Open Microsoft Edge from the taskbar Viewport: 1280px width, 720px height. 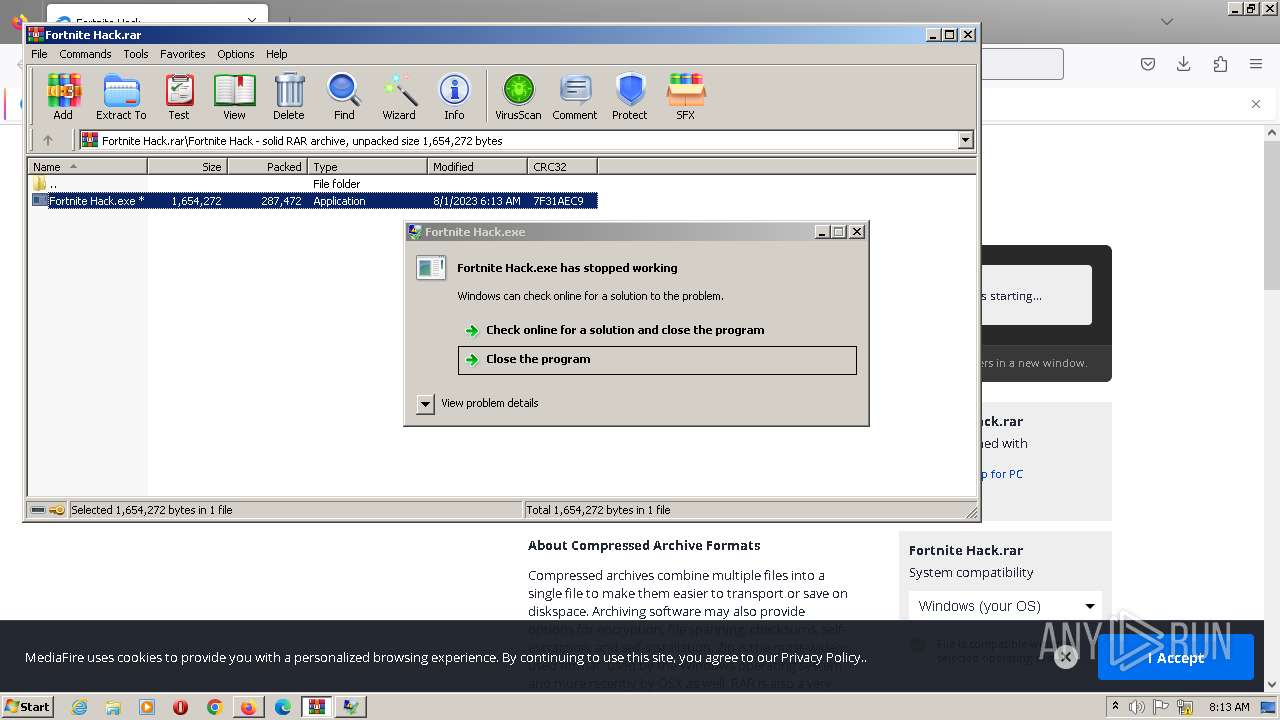click(x=283, y=707)
